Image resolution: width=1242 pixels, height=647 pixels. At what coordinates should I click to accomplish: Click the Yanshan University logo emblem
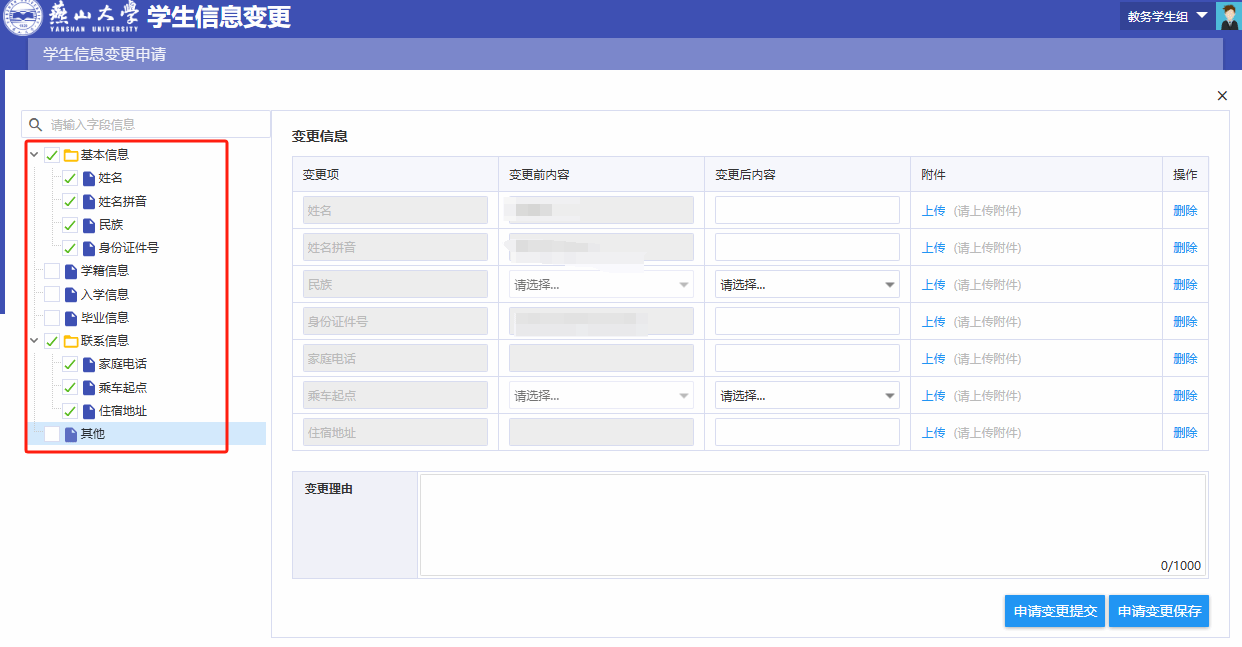coord(22,17)
